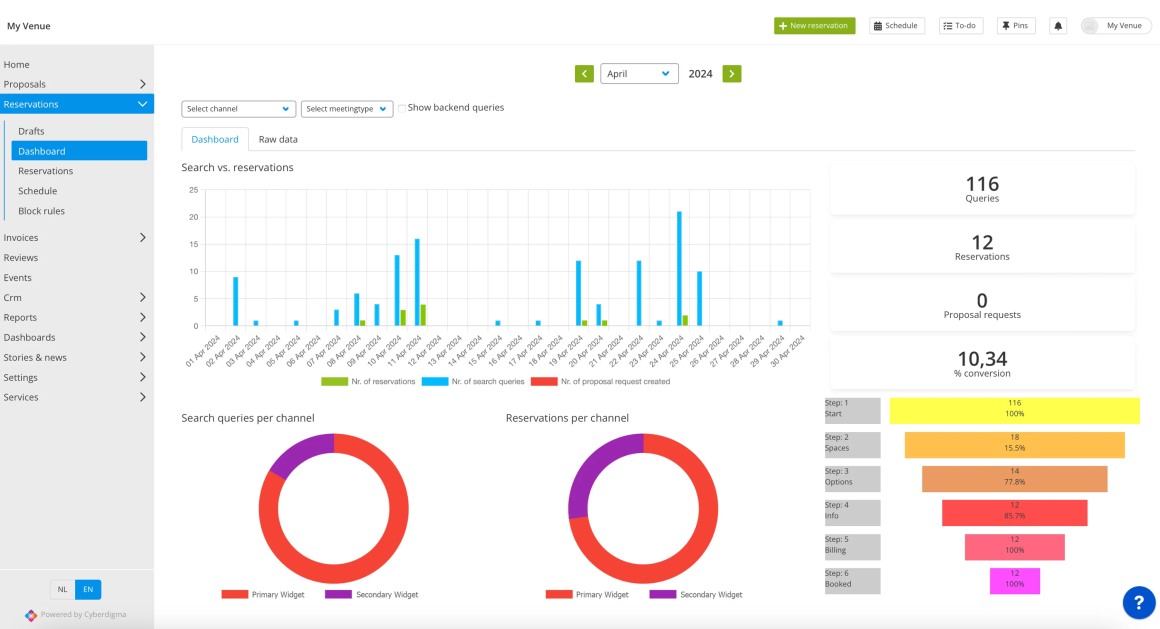Open the blue help question mark bubble
The width and height of the screenshot is (1160, 629).
pyautogui.click(x=1139, y=603)
